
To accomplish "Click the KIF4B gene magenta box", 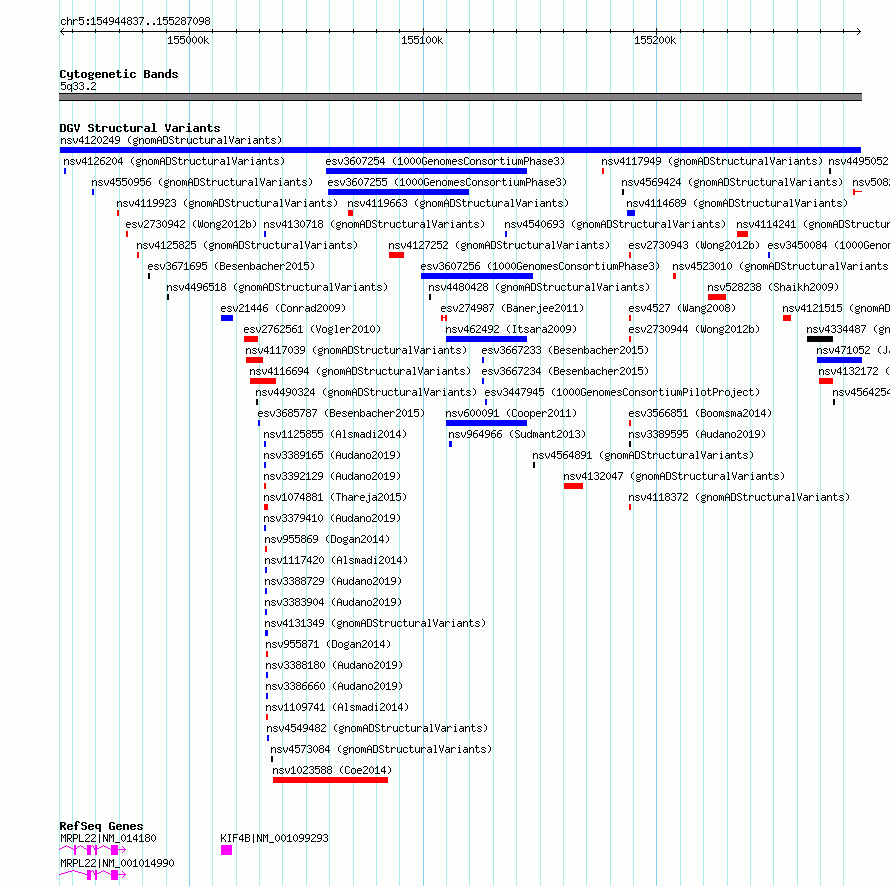I will point(226,850).
